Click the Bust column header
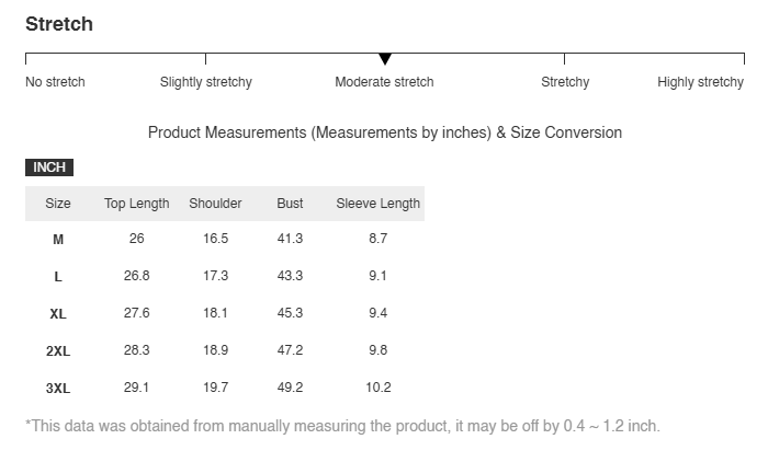This screenshot has width=768, height=462. pos(290,204)
